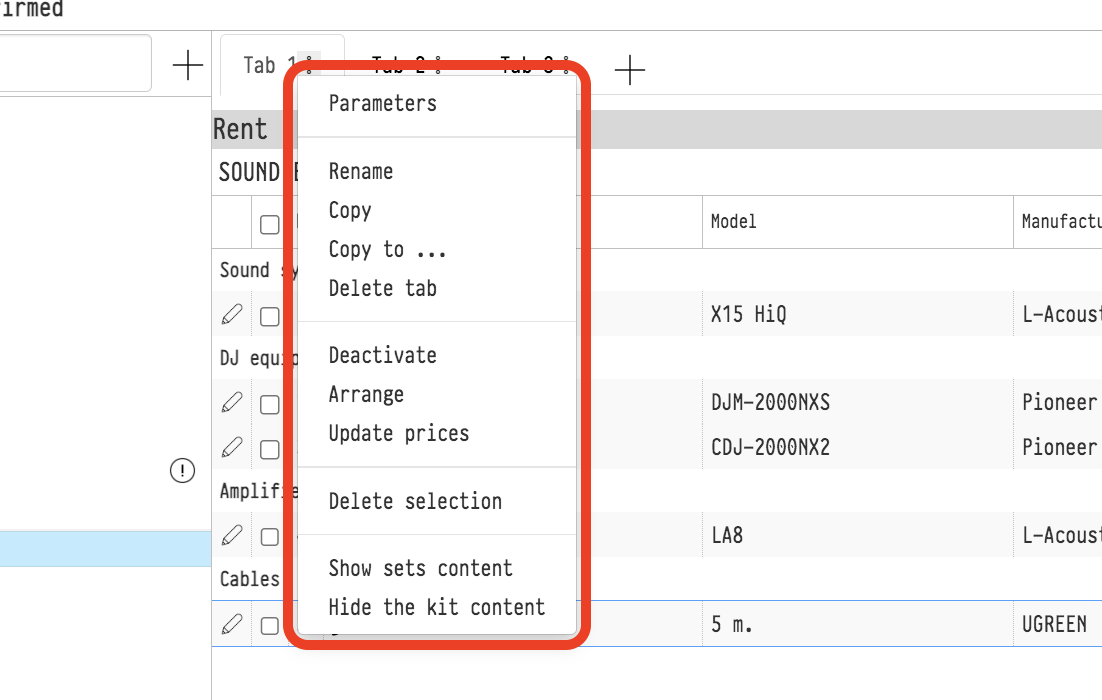Edit the X15 HiQ row with pencil
The image size is (1102, 700).
(x=231, y=315)
